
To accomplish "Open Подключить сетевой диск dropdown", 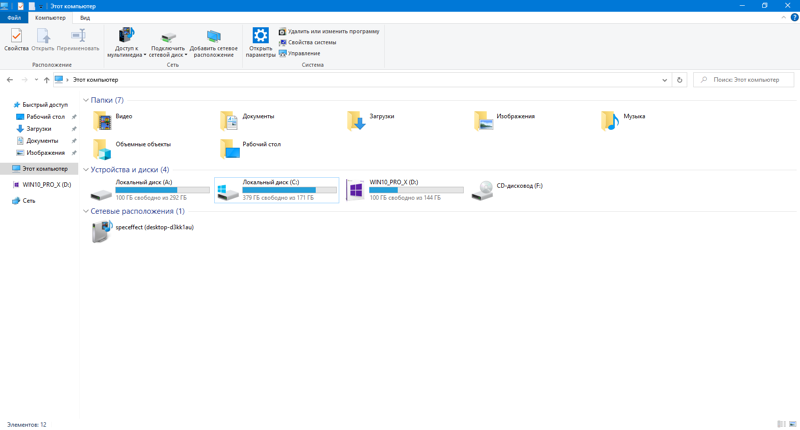I will point(168,43).
